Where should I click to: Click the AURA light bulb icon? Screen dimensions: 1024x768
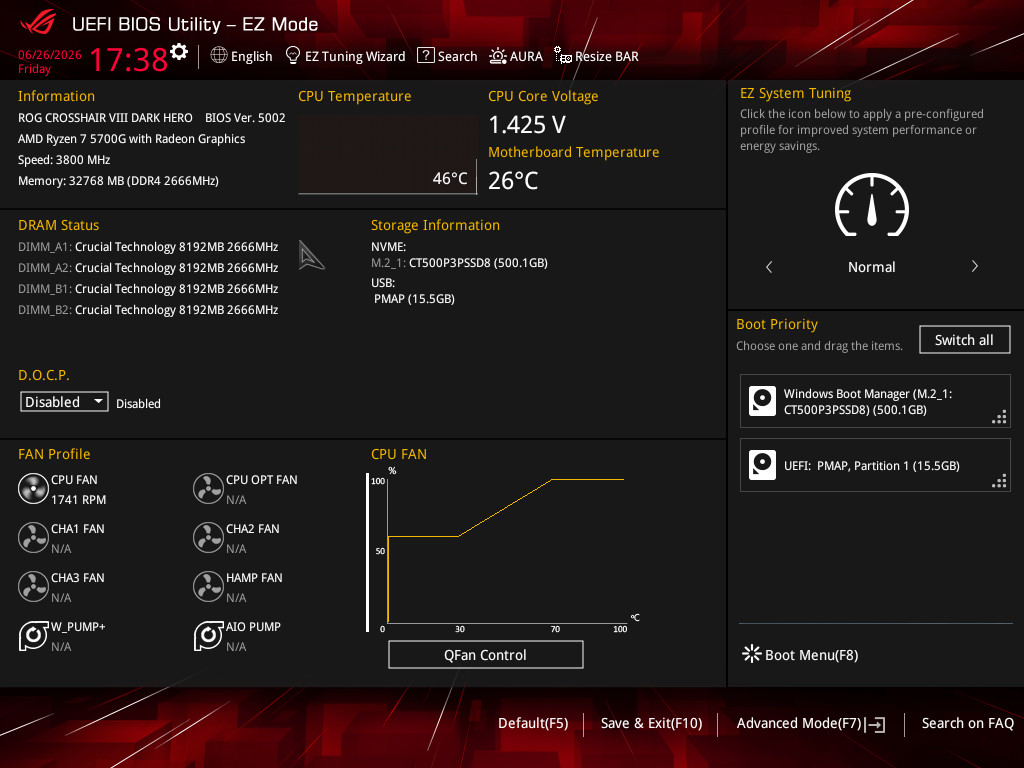(498, 56)
